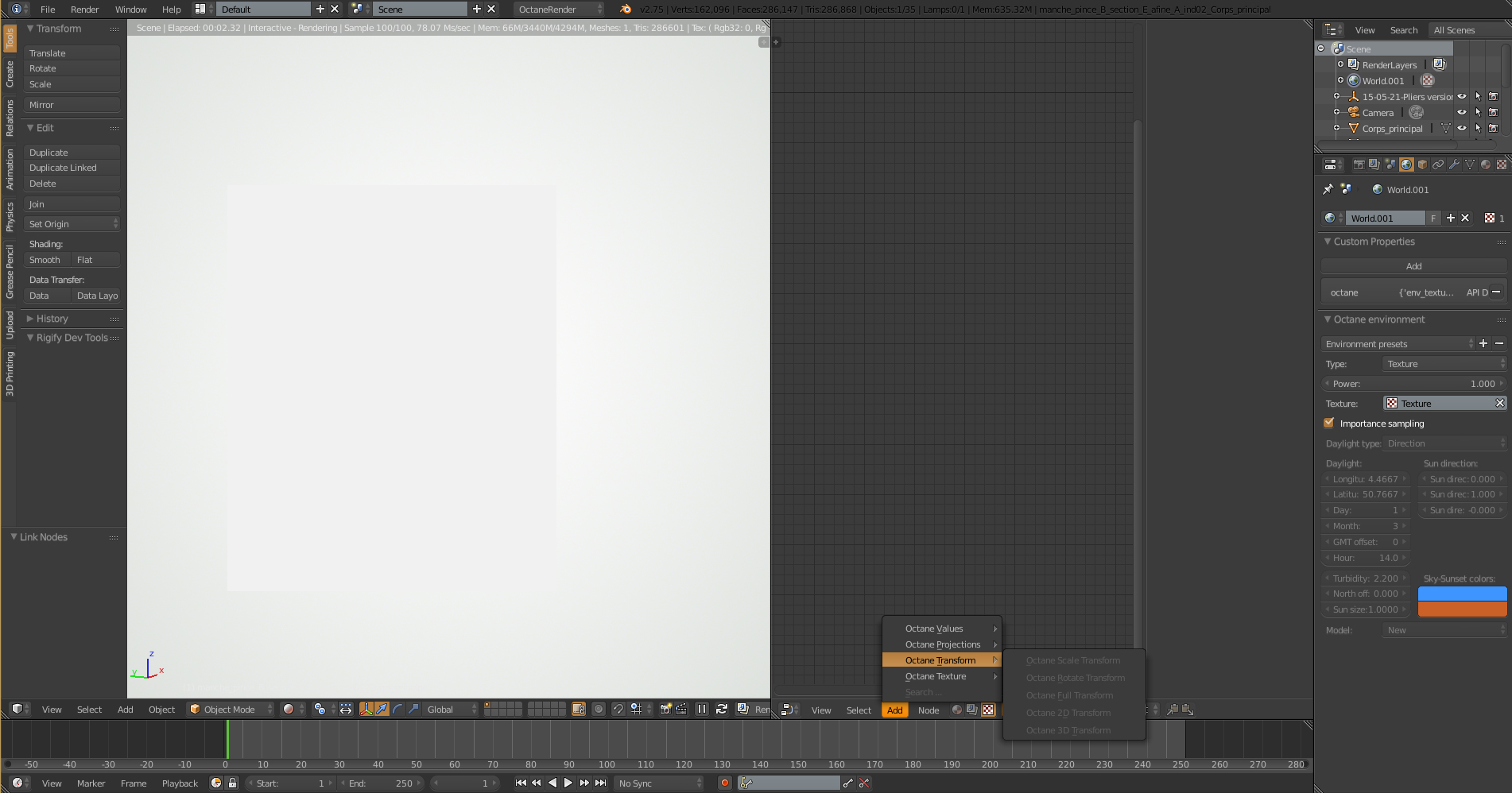Viewport: 1512px width, 793px height.
Task: Click the insert keyframe key icon
Action: click(848, 783)
